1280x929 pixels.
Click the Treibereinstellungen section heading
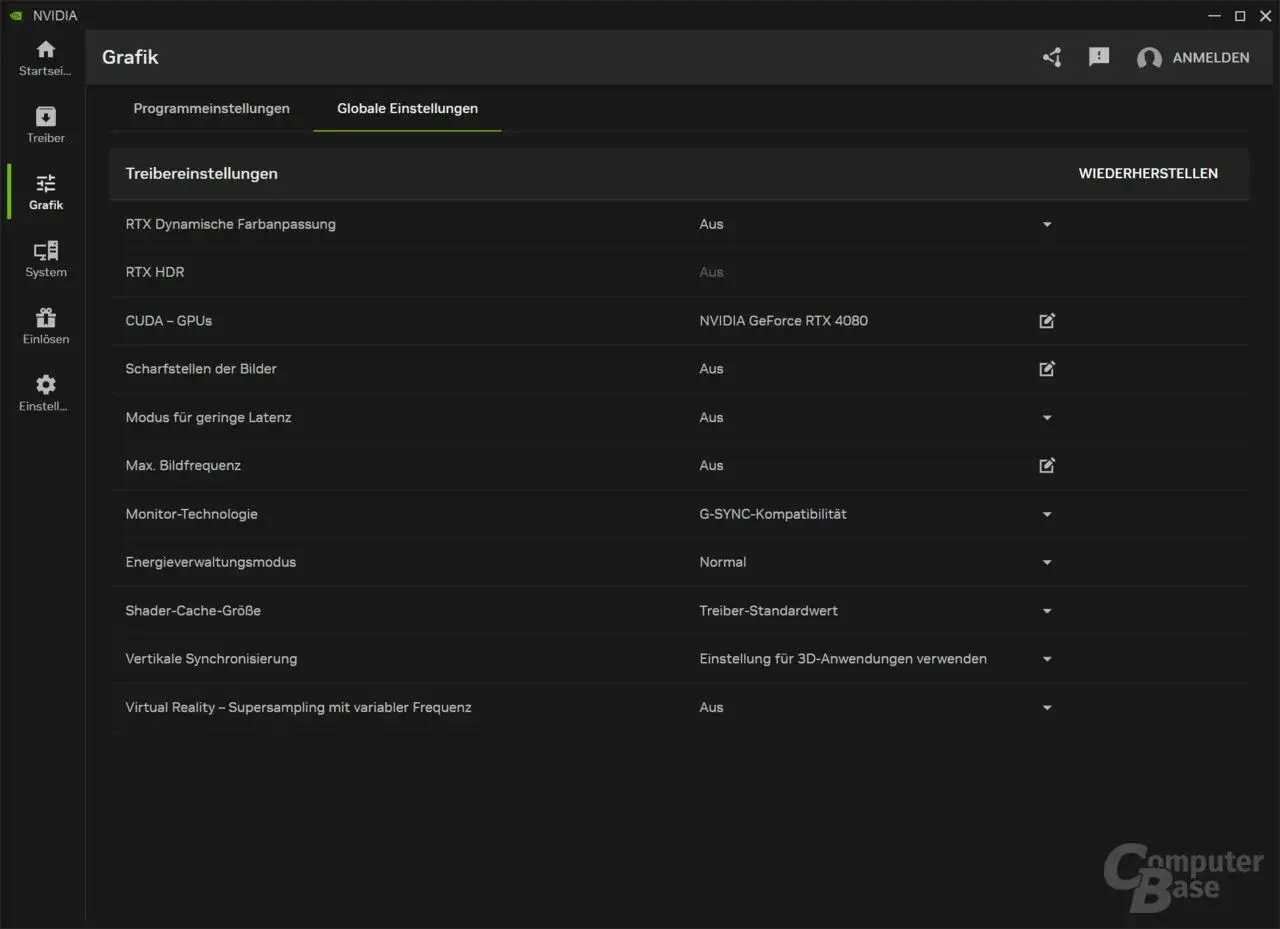201,173
